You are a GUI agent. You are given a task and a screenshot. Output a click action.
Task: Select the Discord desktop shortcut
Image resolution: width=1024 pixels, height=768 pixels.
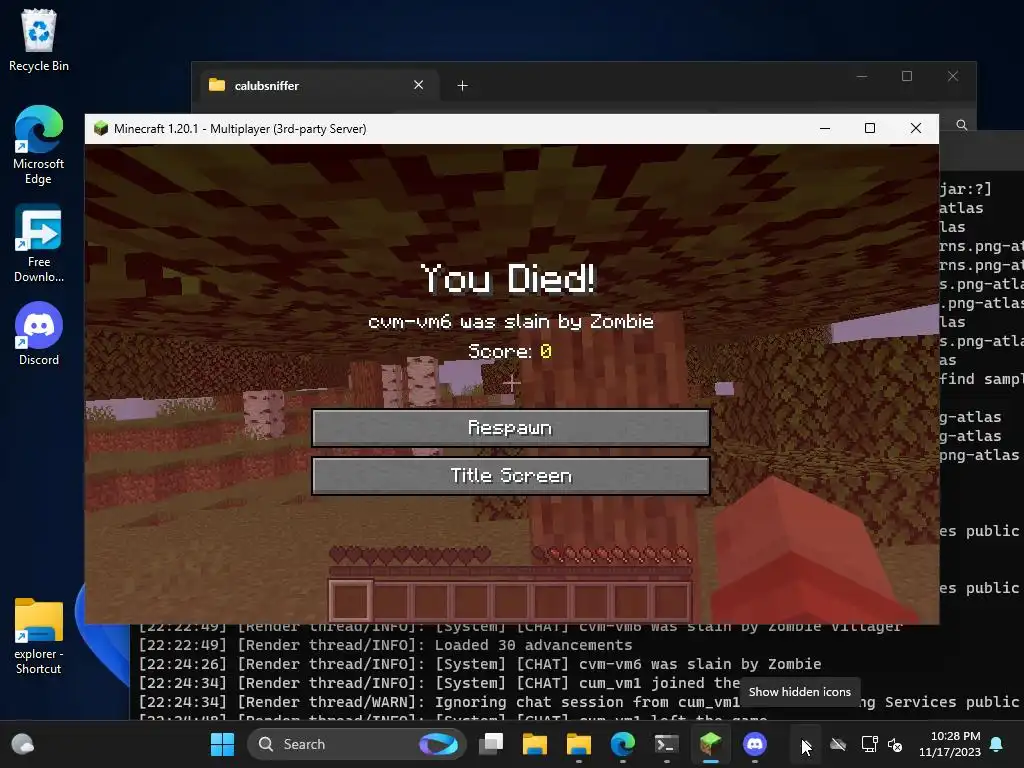pyautogui.click(x=39, y=334)
